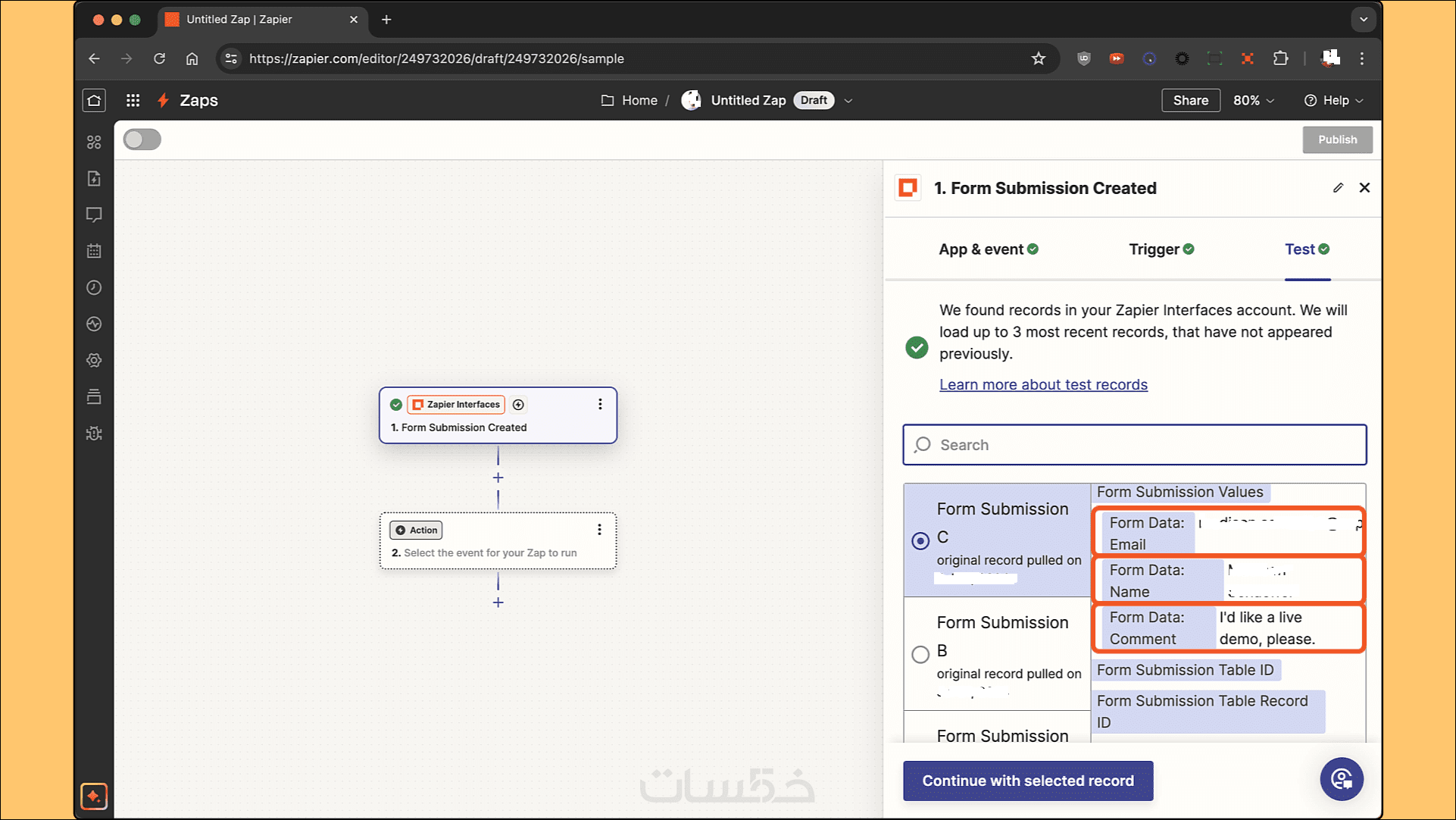This screenshot has width=1456, height=820.
Task: Click the Search records input field
Action: [x=1134, y=445]
